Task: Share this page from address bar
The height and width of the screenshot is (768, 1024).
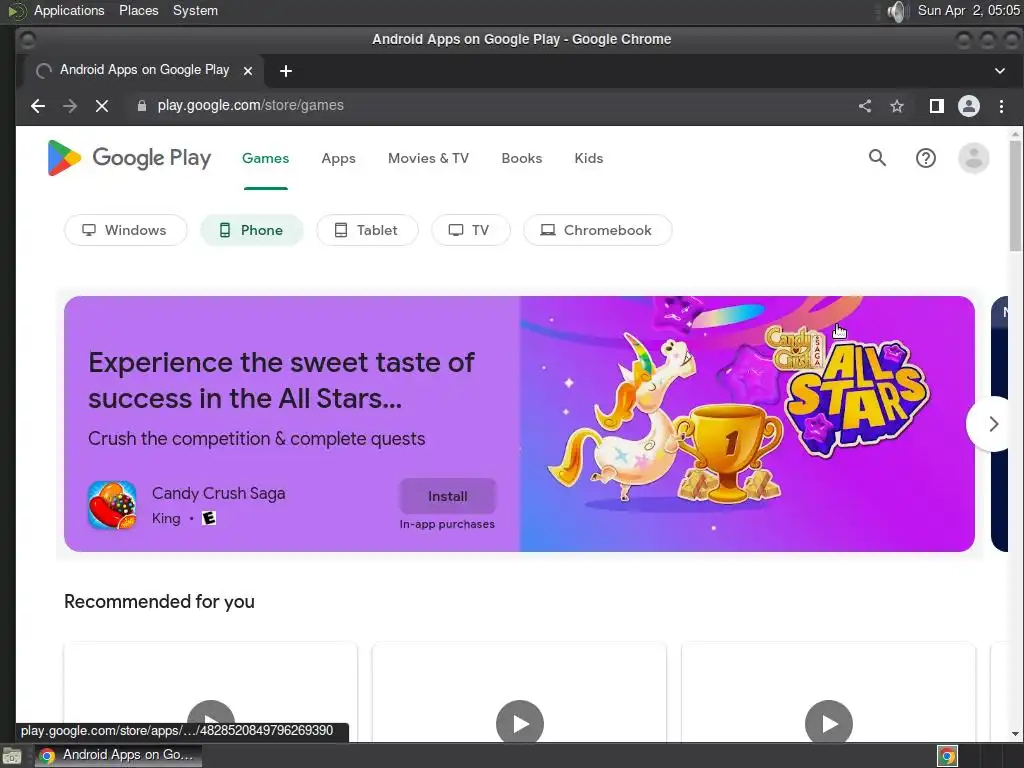Action: (865, 106)
